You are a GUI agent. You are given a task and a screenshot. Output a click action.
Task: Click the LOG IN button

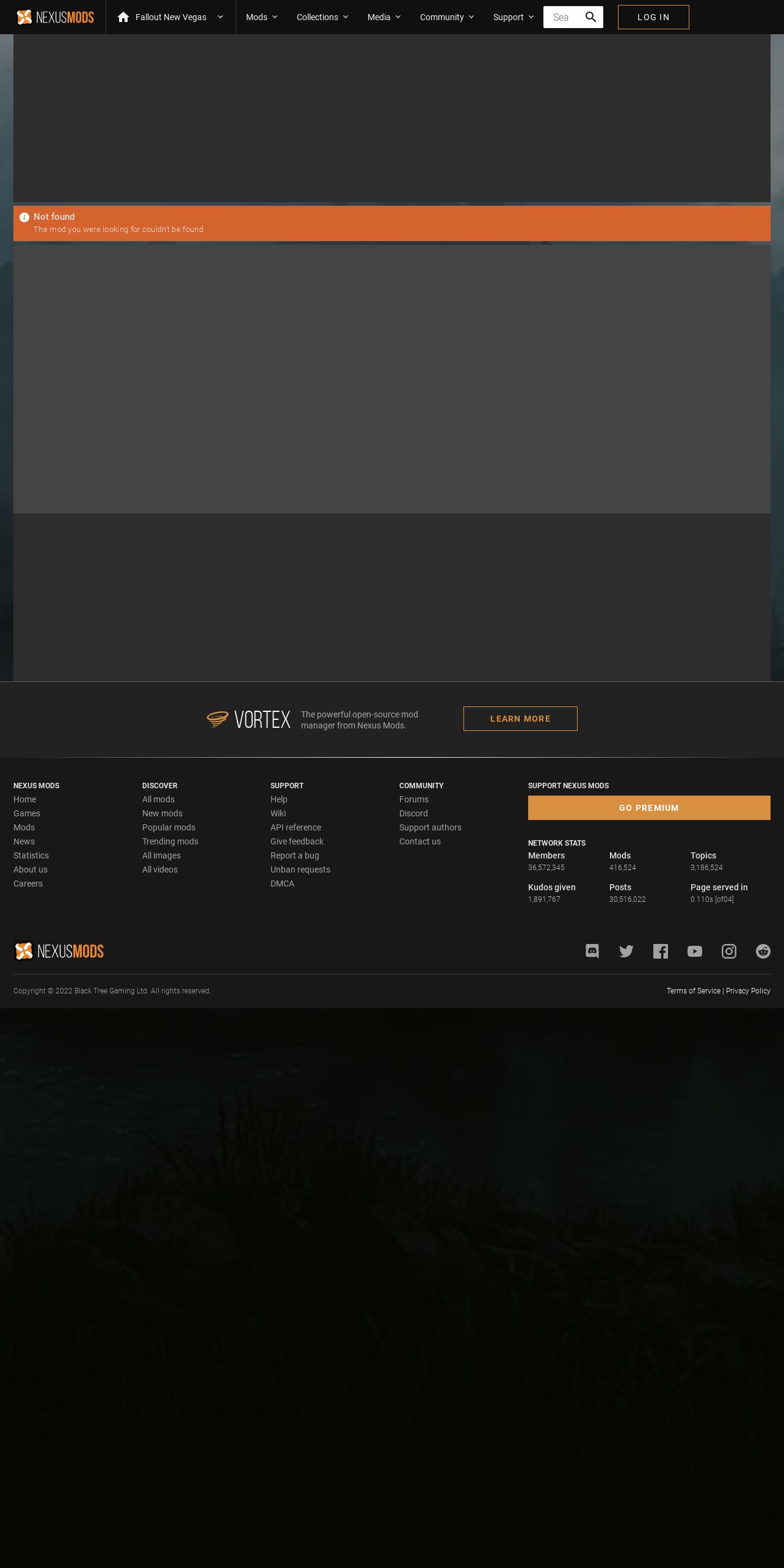tap(653, 17)
